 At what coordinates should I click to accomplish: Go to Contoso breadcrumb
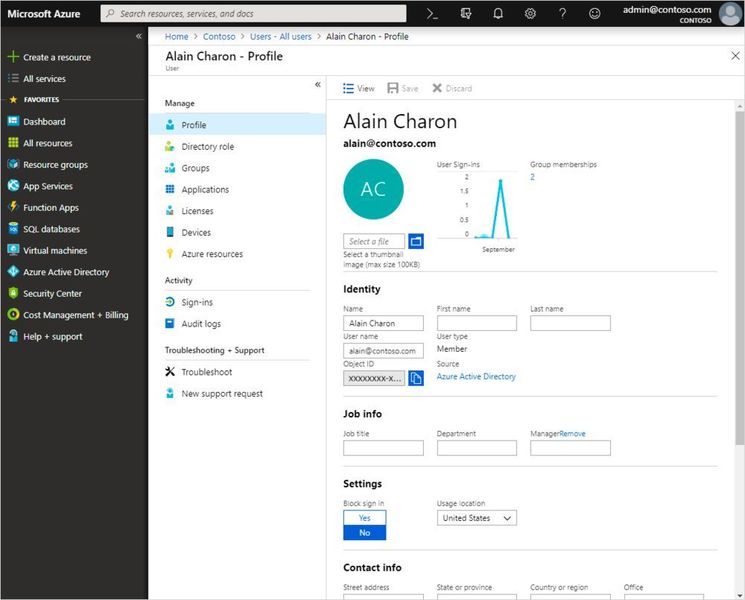click(219, 37)
